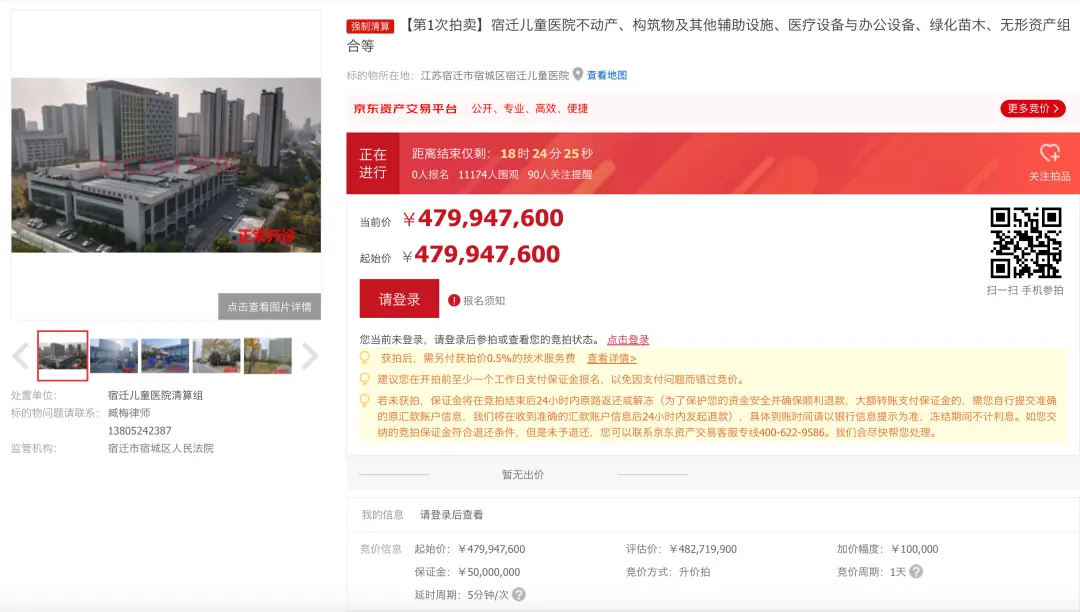1080x612 pixels.
Task: Click the heart icon to follow auction
Action: pyautogui.click(x=1049, y=153)
